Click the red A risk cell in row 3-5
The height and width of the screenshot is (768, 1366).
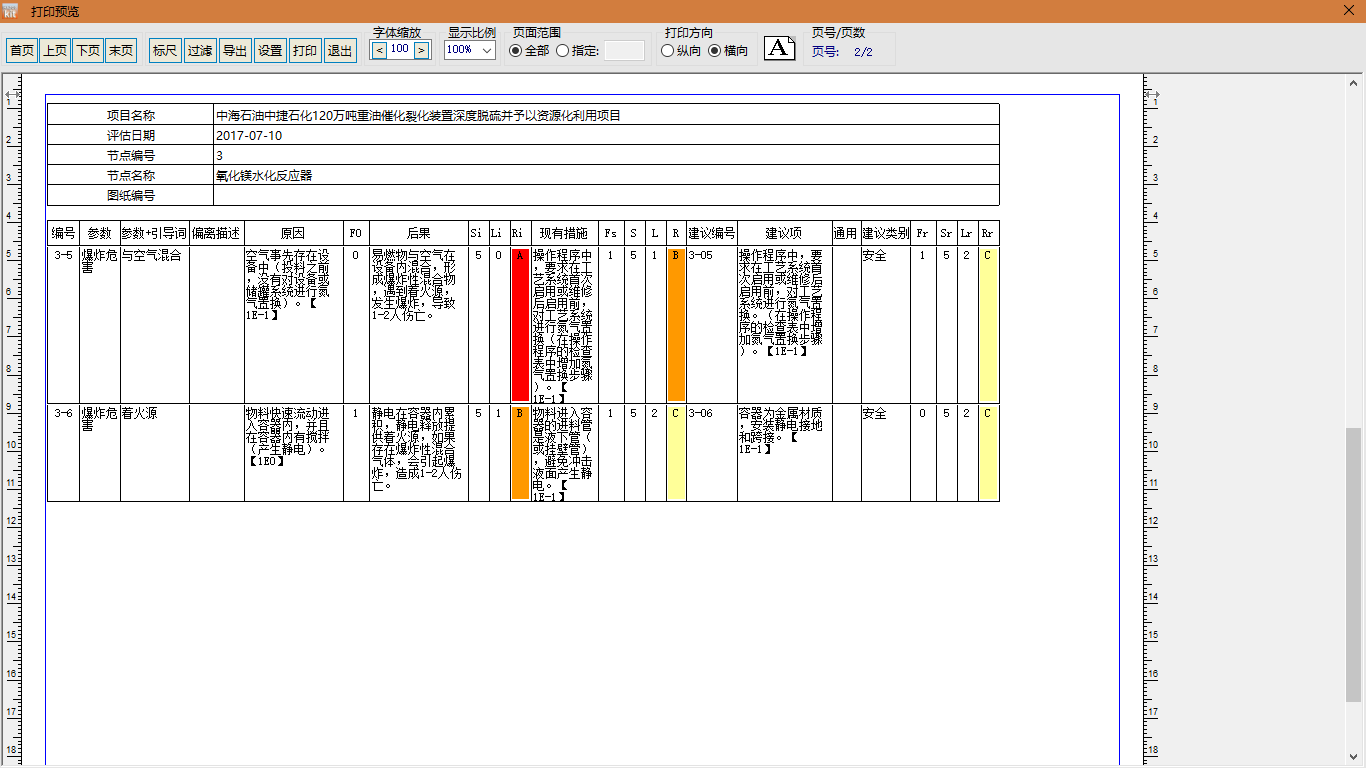(520, 325)
